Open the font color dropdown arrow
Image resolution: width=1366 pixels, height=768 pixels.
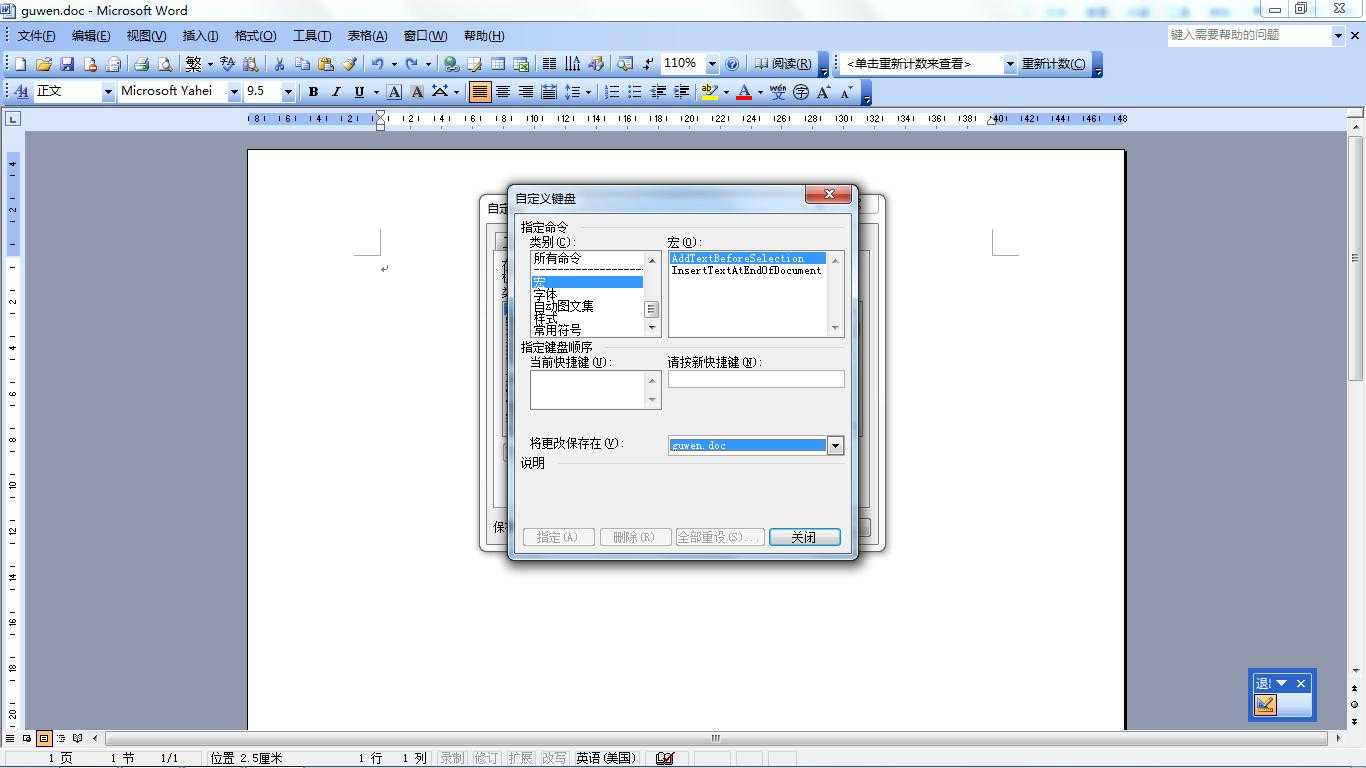point(760,92)
